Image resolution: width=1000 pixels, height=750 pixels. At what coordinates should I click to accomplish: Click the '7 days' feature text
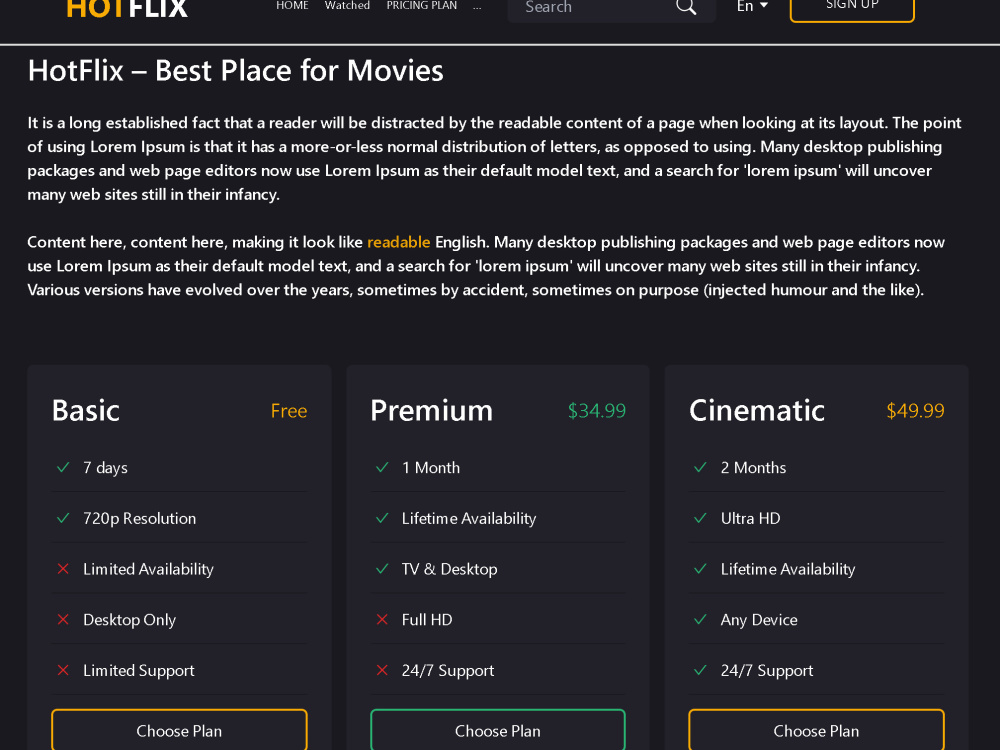pyautogui.click(x=105, y=468)
